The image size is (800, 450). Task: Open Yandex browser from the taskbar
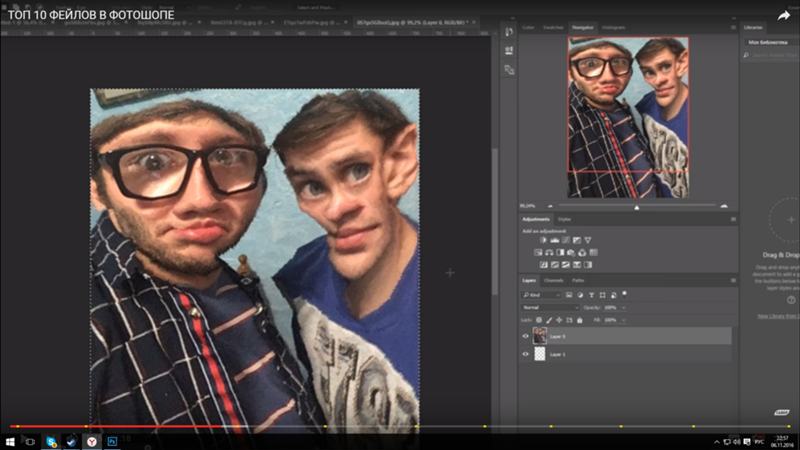click(91, 441)
